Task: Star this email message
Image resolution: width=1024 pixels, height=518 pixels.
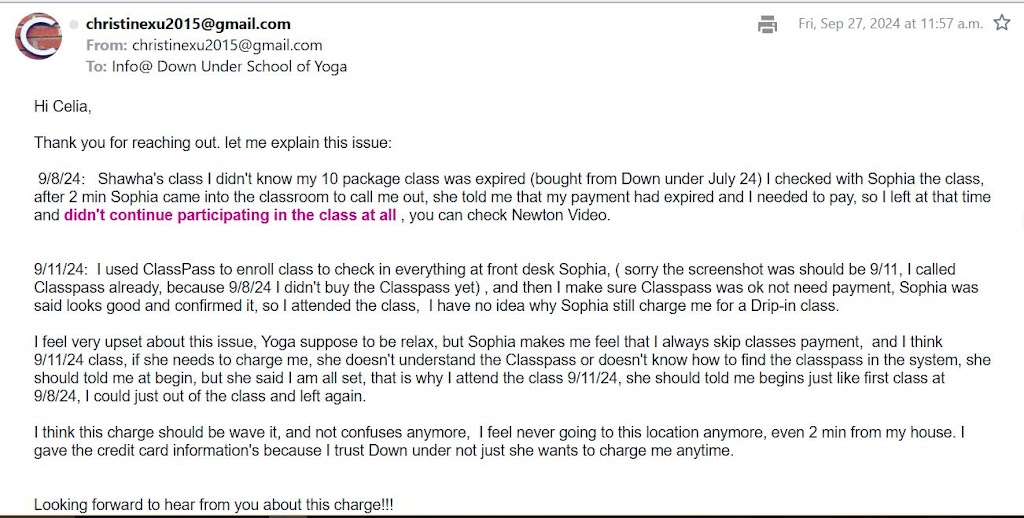Action: (1001, 23)
